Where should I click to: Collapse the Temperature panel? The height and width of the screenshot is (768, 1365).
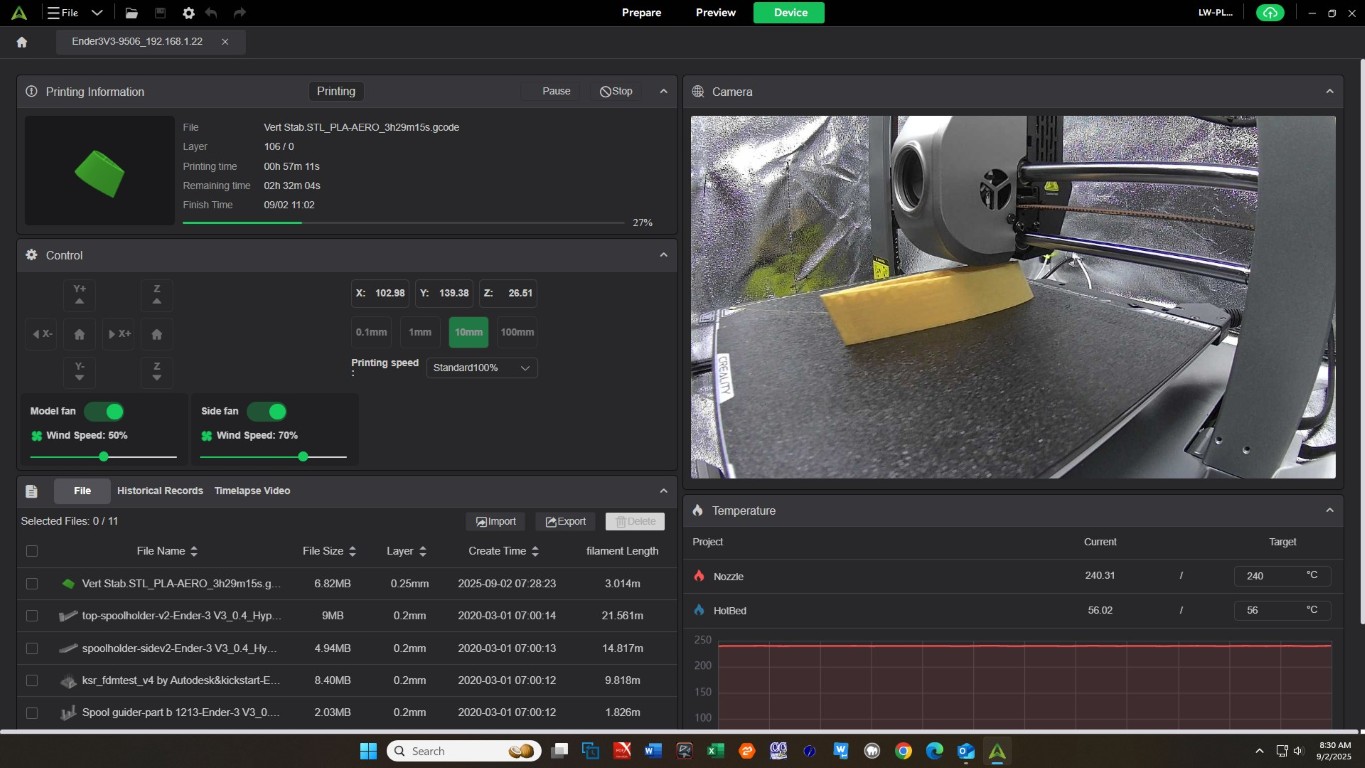click(1329, 510)
